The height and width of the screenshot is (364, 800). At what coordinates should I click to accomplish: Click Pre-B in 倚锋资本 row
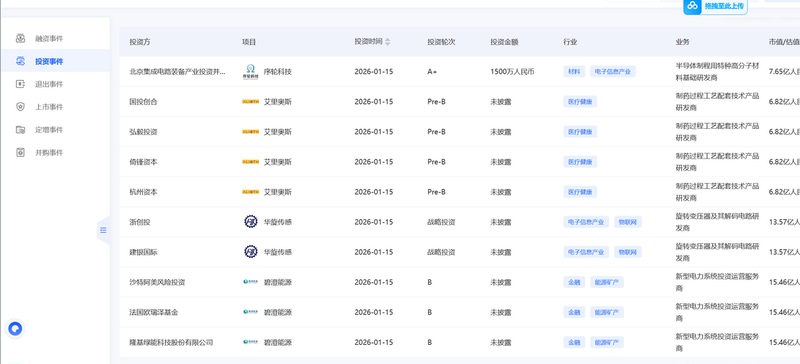click(x=436, y=162)
